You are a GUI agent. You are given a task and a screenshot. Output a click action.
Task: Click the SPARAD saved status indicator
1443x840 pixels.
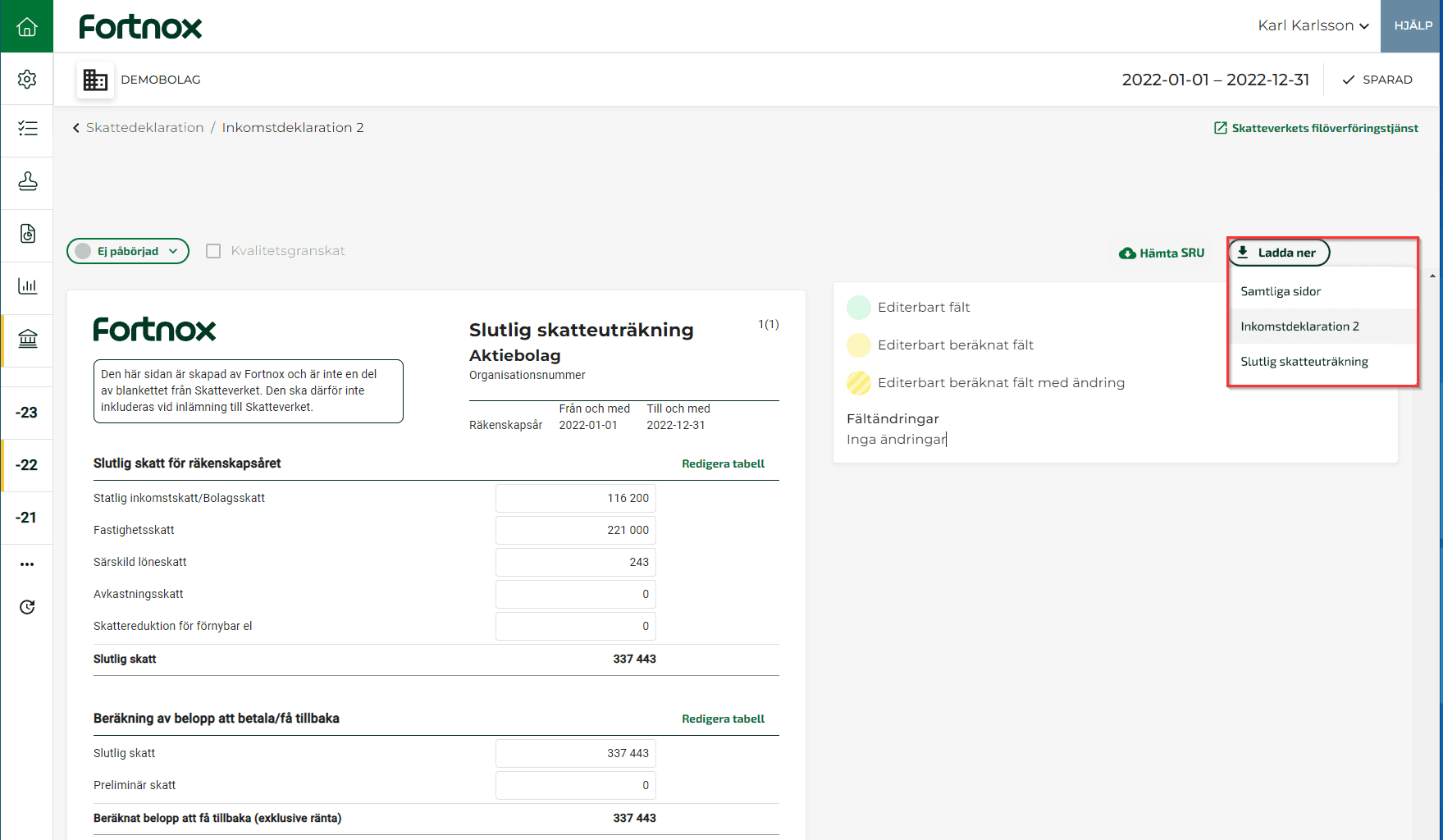1377,80
